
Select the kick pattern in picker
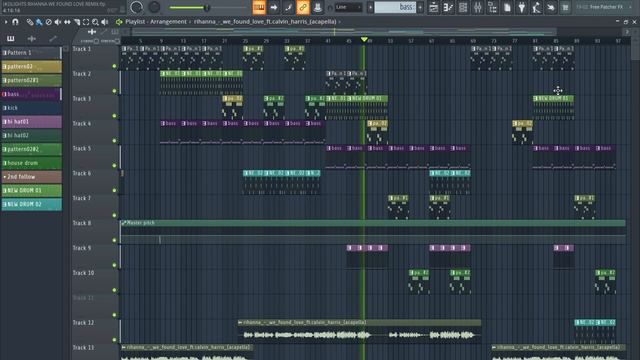click(x=31, y=108)
